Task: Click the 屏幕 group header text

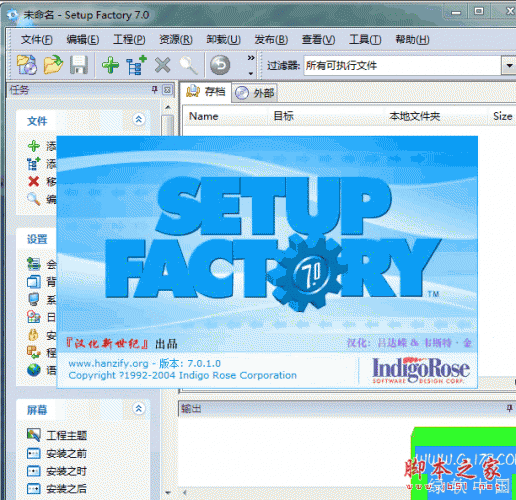Action: pos(37,410)
